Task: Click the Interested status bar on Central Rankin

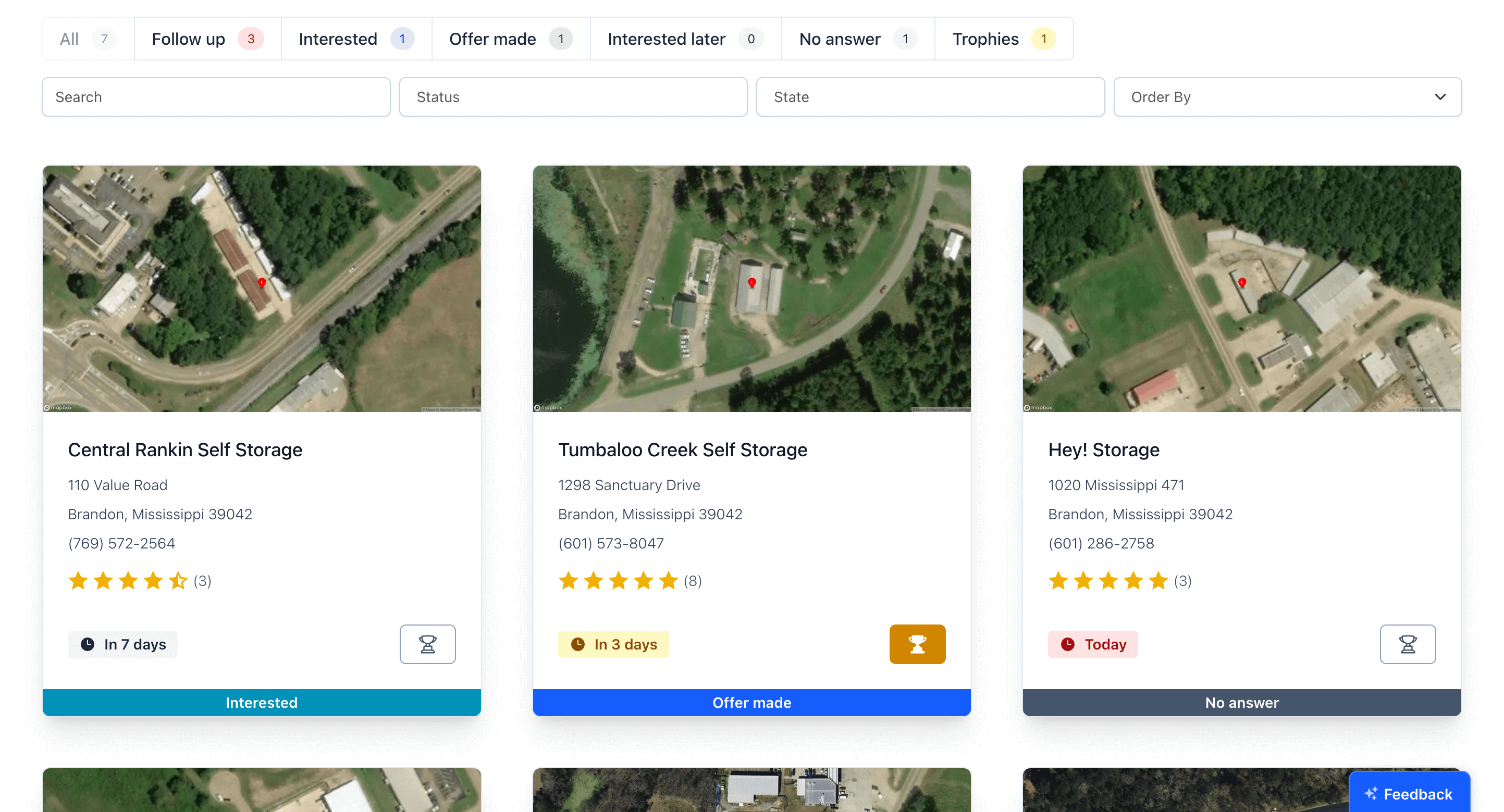Action: (262, 702)
